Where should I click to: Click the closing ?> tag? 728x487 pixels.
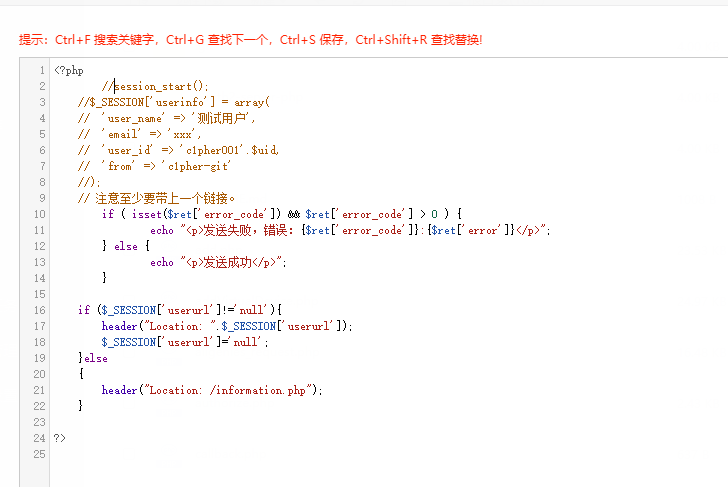(x=60, y=438)
